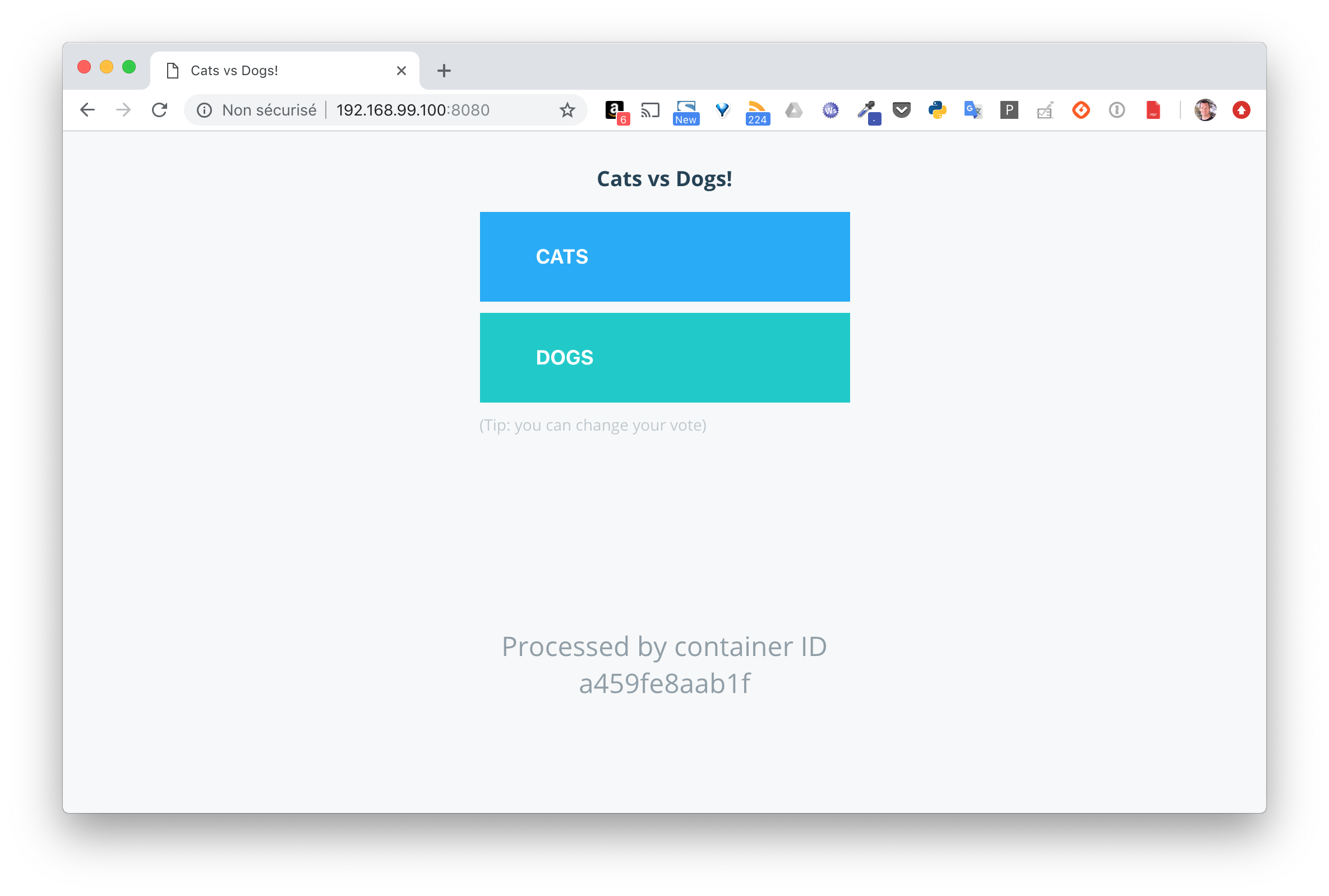Click the address bar URL
The height and width of the screenshot is (896, 1329).
[413, 109]
